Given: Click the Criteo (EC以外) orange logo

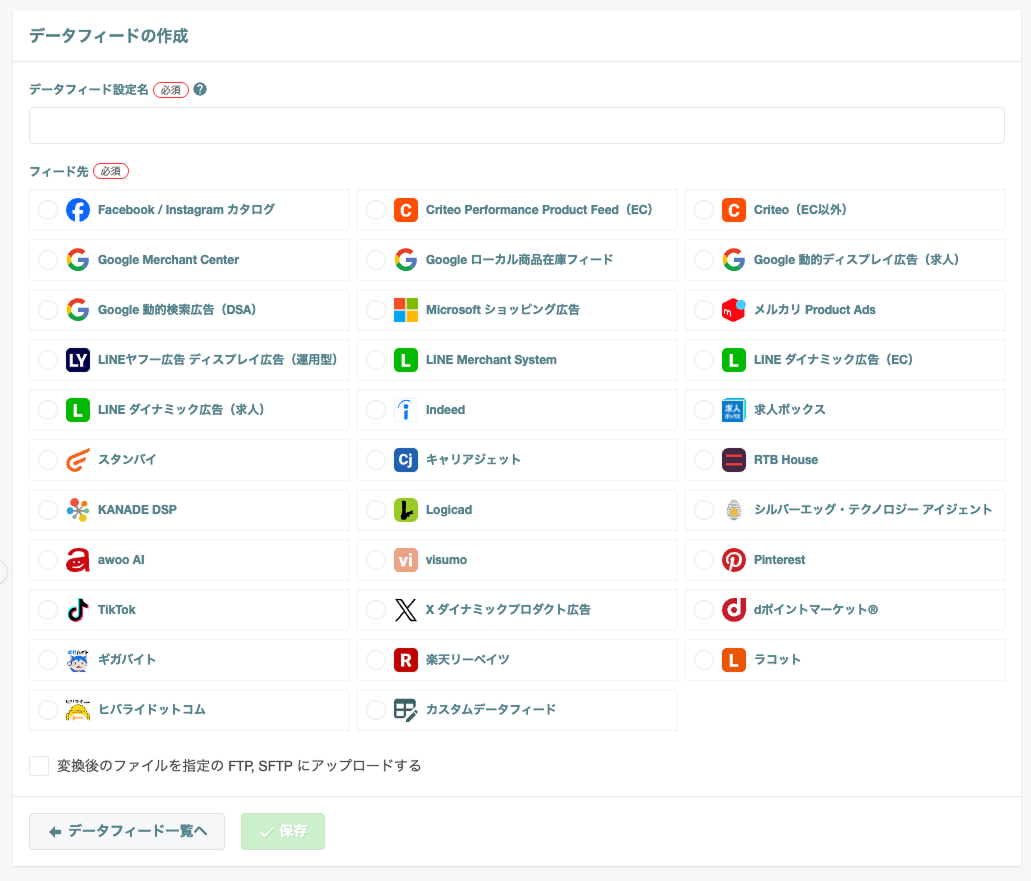Looking at the screenshot, I should coord(734,210).
